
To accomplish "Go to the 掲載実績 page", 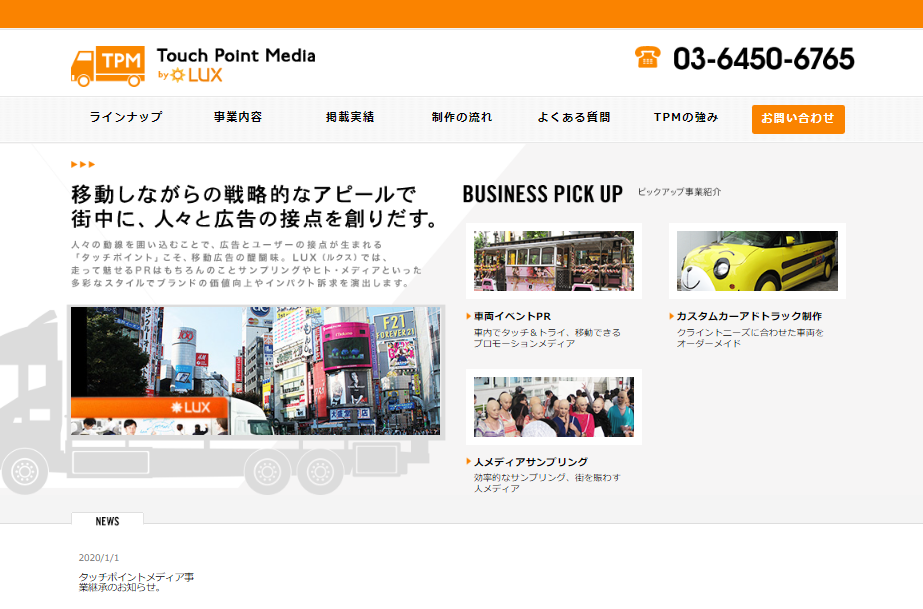I will coord(350,117).
